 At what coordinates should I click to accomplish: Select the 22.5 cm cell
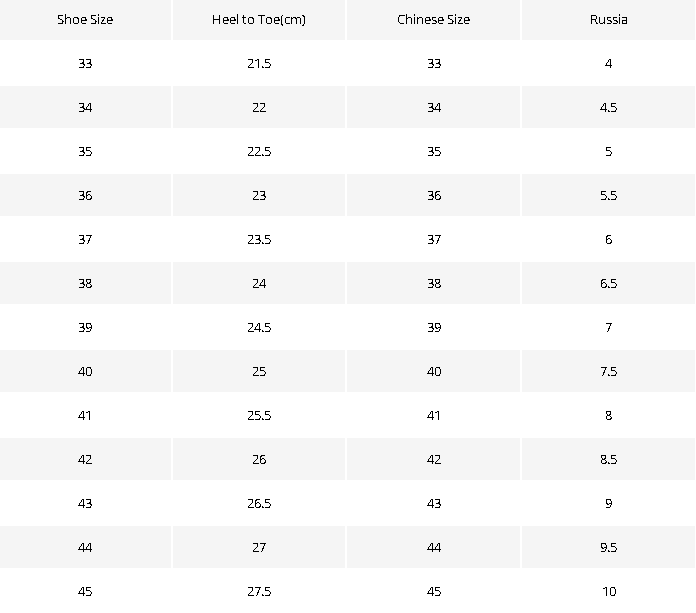pyautogui.click(x=259, y=151)
